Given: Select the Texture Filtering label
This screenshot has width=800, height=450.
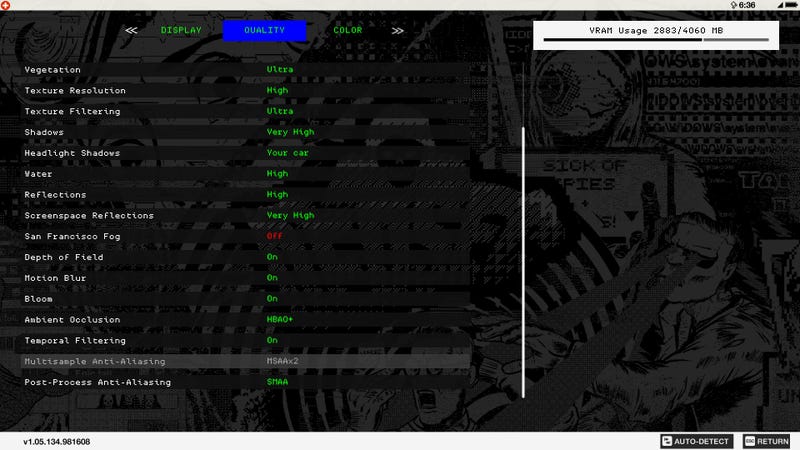Looking at the screenshot, I should [x=72, y=112].
